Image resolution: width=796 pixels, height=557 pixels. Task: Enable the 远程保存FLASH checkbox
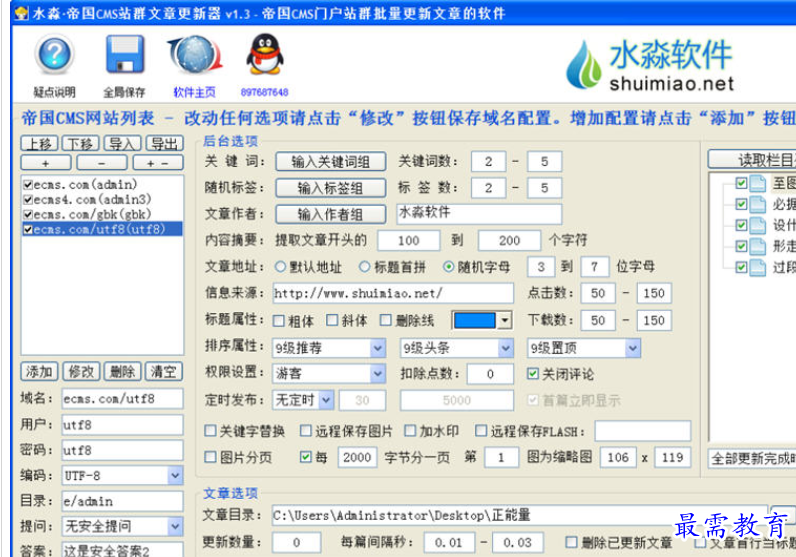pos(481,431)
